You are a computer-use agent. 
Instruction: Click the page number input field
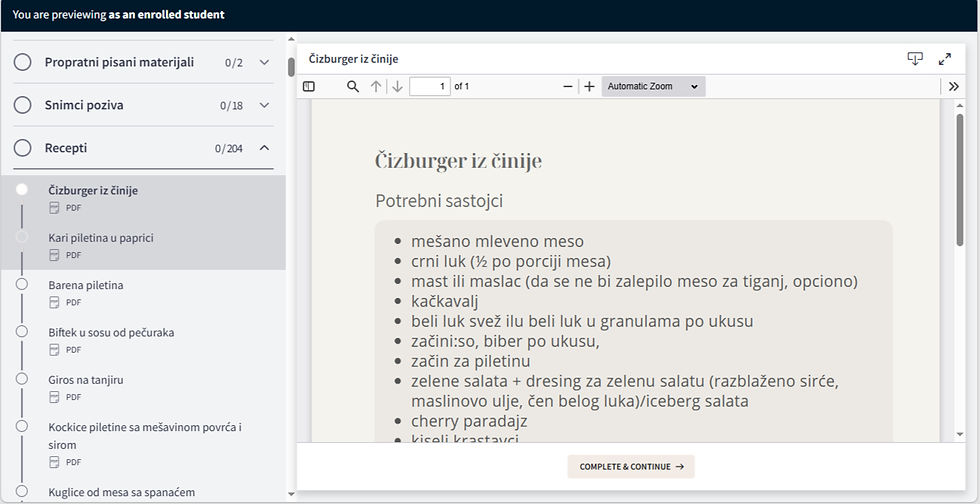click(429, 86)
